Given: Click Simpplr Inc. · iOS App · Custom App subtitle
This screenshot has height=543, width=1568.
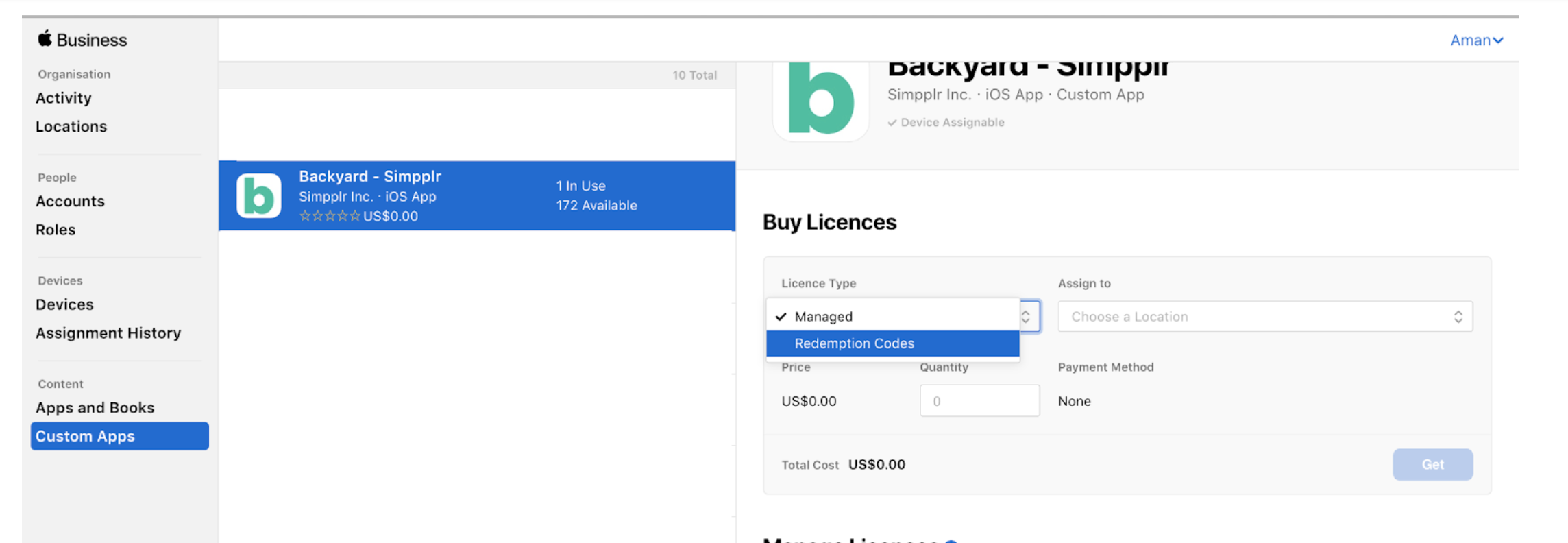Looking at the screenshot, I should point(1016,95).
